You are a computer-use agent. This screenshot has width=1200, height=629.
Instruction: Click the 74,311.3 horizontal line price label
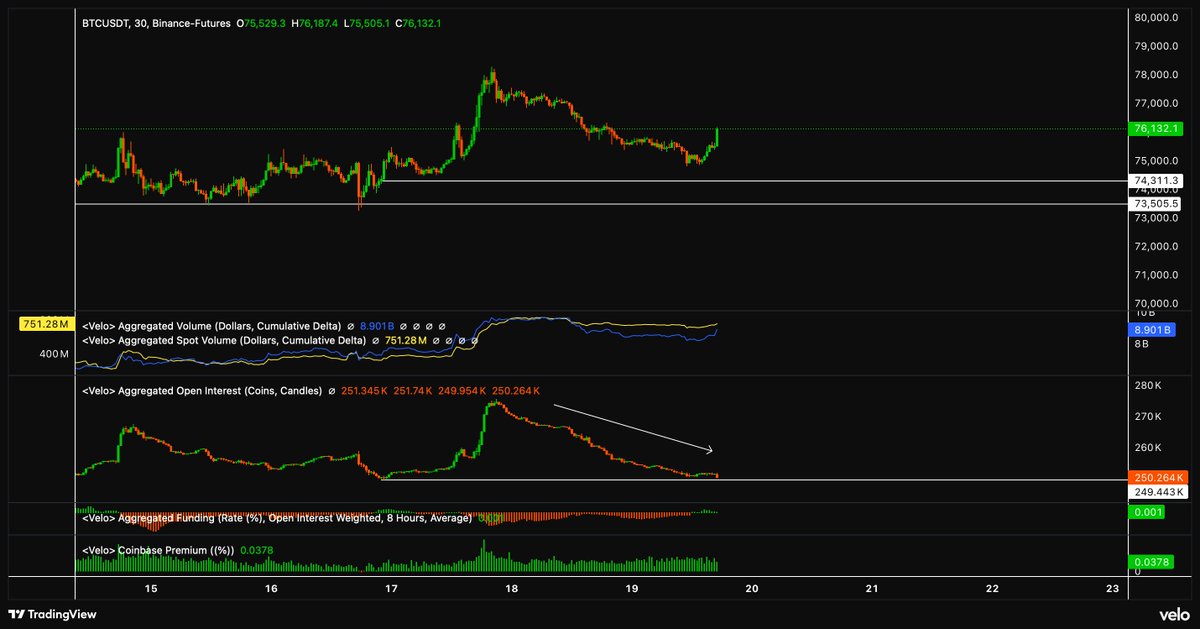point(1156,181)
